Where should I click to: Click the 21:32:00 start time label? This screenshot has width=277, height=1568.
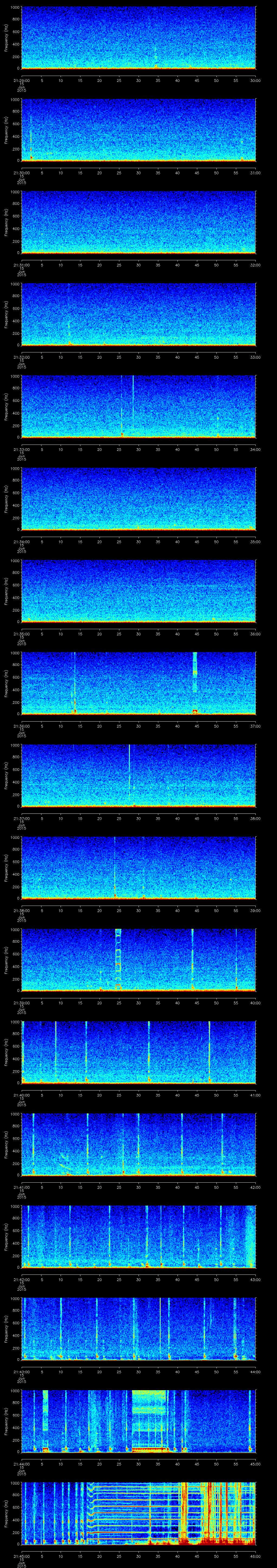click(x=21, y=357)
